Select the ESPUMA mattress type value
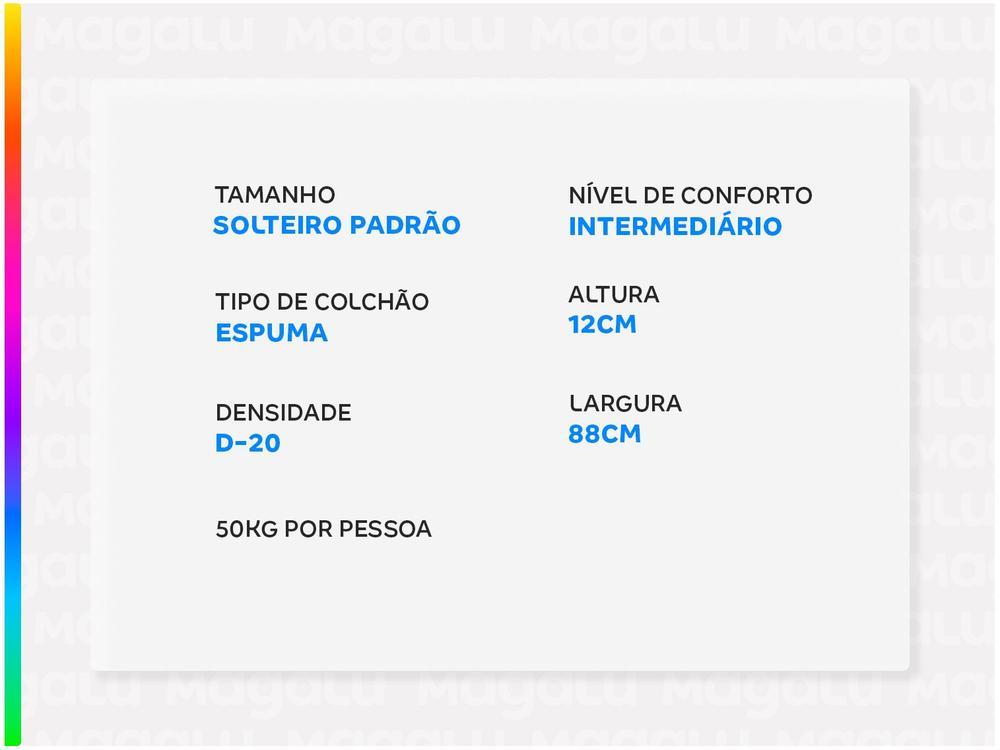 coord(271,333)
